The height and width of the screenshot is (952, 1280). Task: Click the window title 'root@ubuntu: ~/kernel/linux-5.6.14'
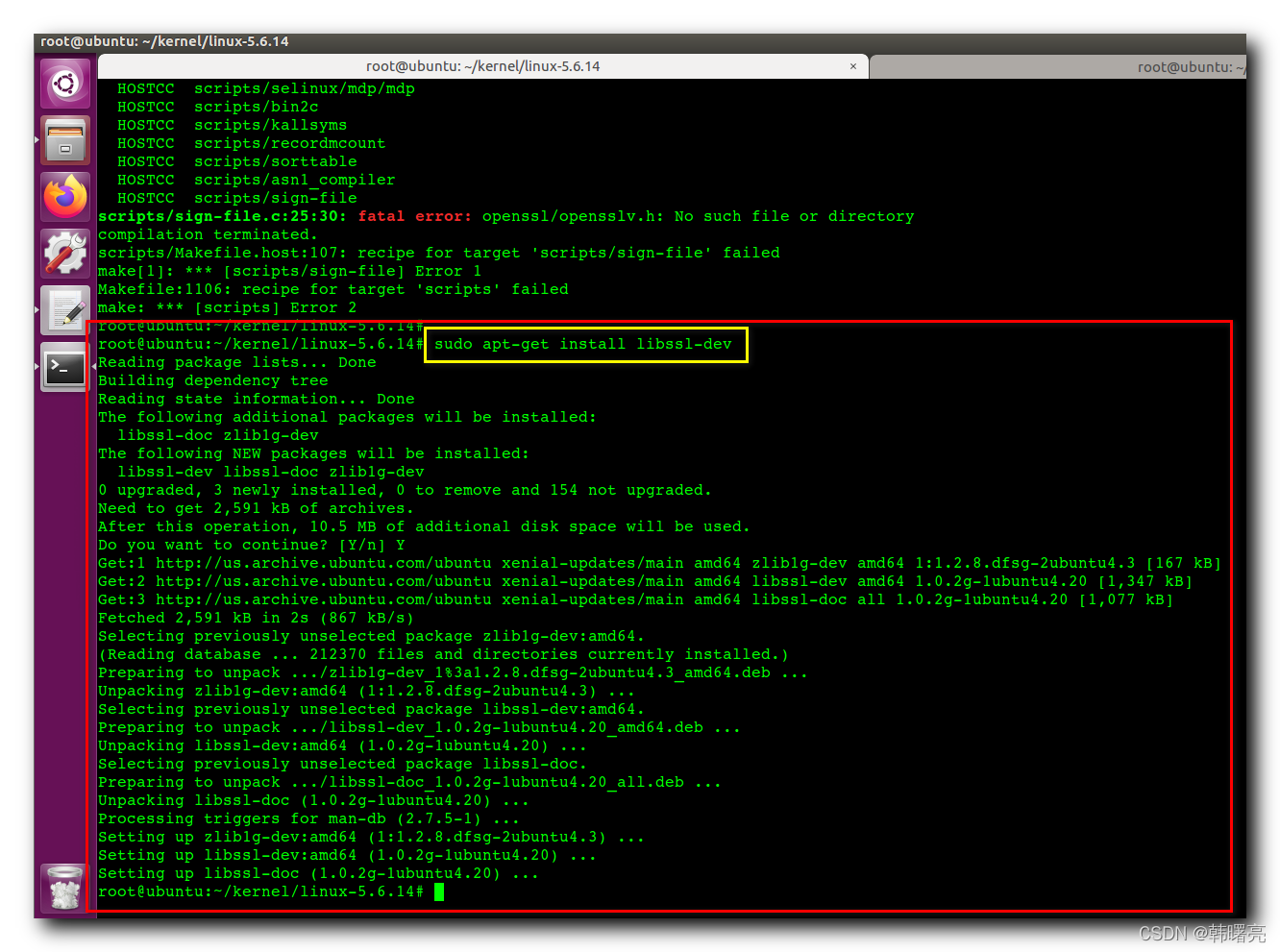click(x=164, y=41)
